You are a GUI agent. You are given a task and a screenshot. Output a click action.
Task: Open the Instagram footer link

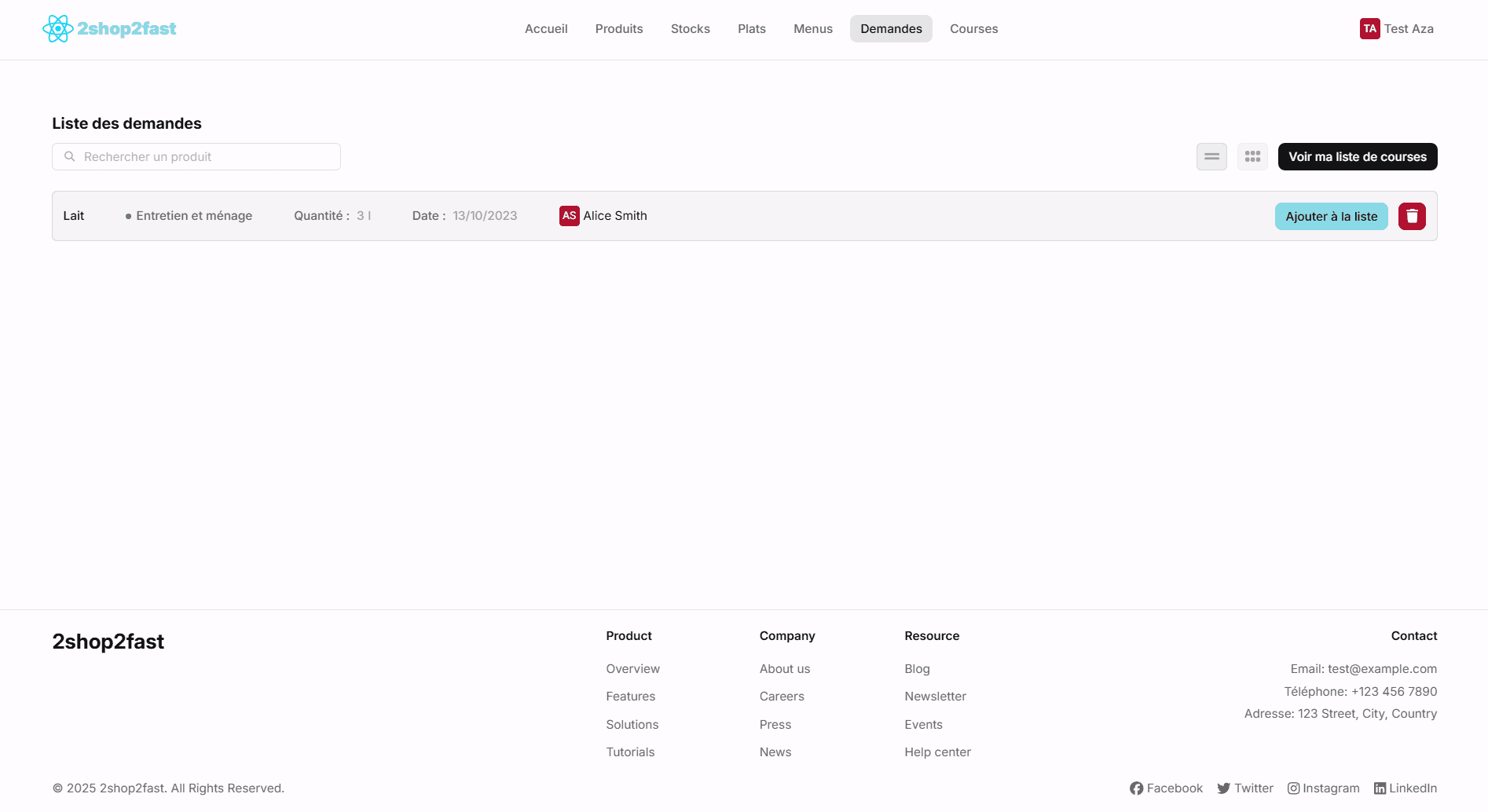coord(1323,788)
